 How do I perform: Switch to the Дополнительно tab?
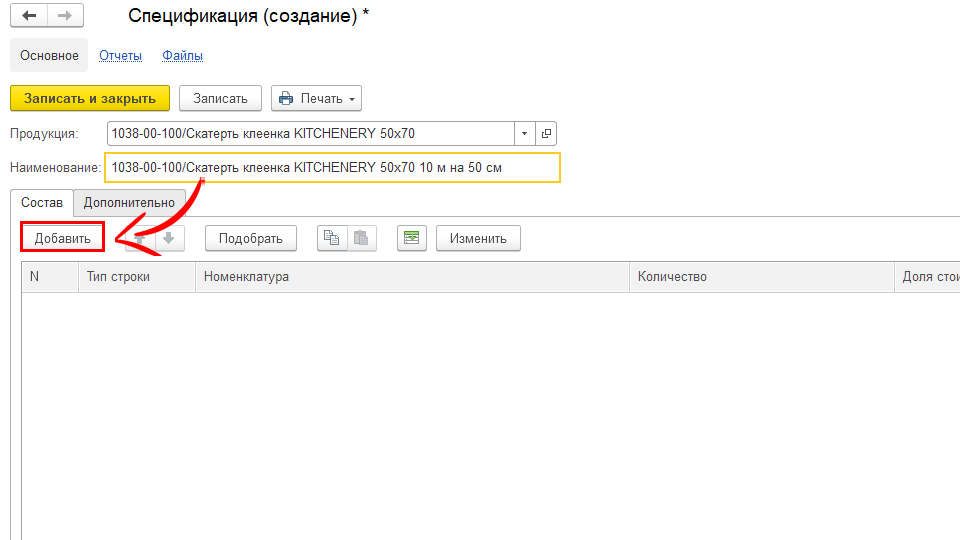click(x=129, y=202)
